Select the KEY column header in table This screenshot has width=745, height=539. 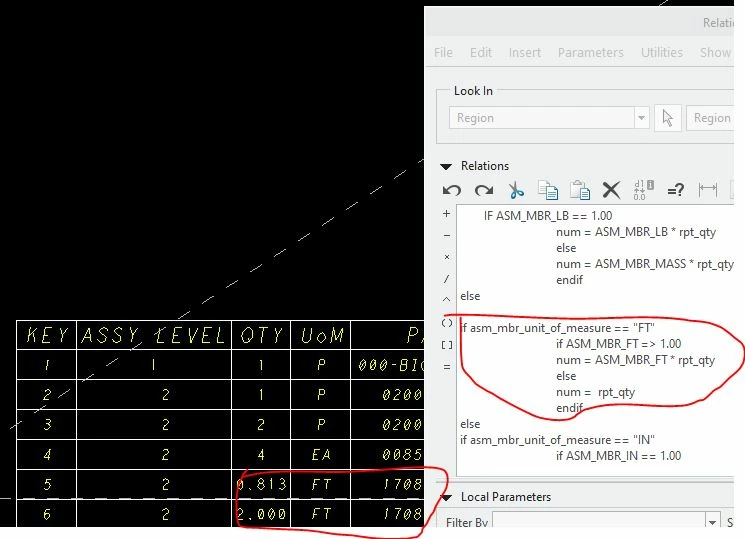click(47, 335)
